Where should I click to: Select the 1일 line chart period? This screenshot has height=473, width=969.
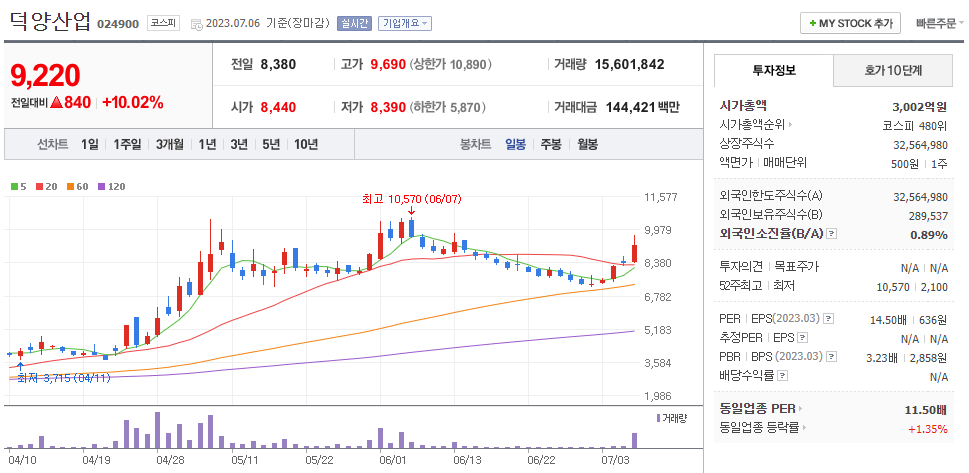point(90,145)
